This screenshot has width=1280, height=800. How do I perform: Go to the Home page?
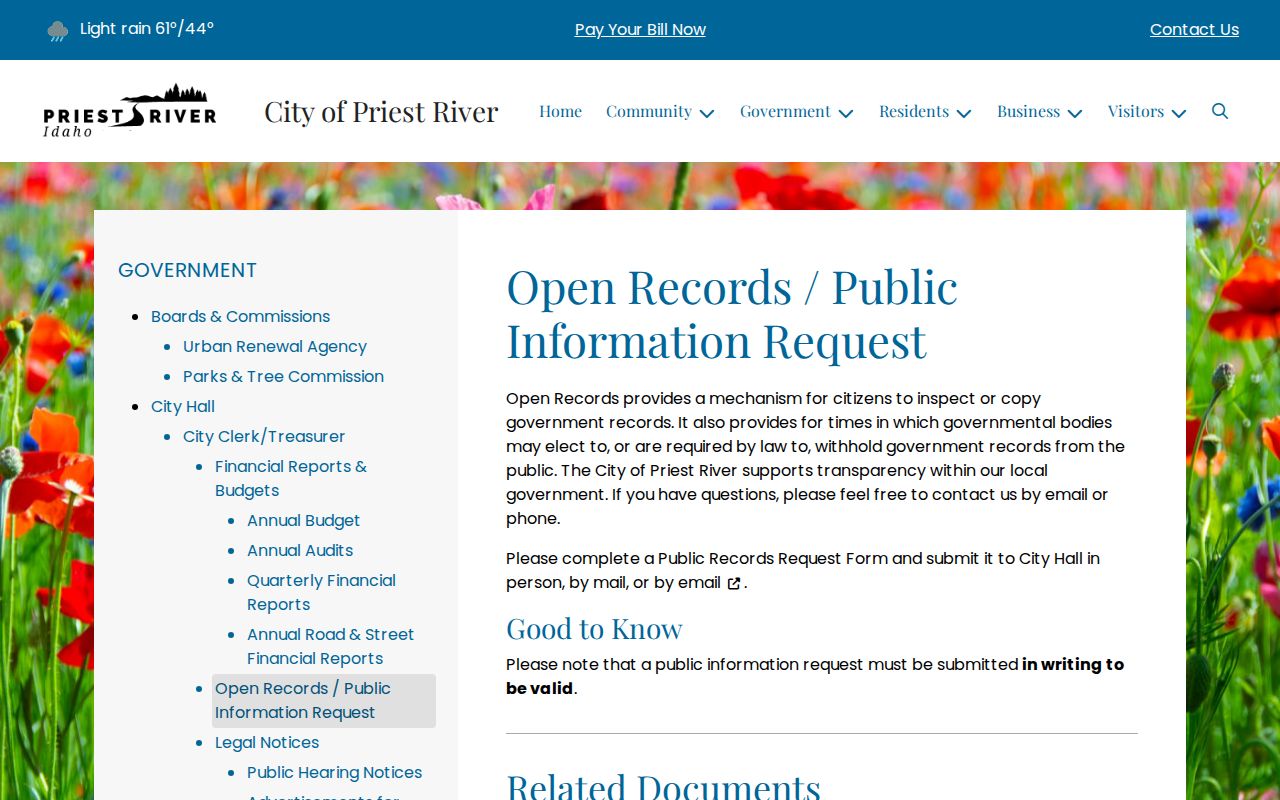560,111
